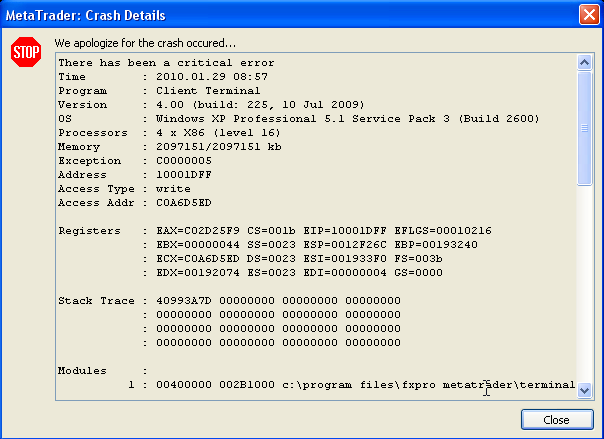
Task: Click the scrollbar down arrow
Action: (584, 390)
